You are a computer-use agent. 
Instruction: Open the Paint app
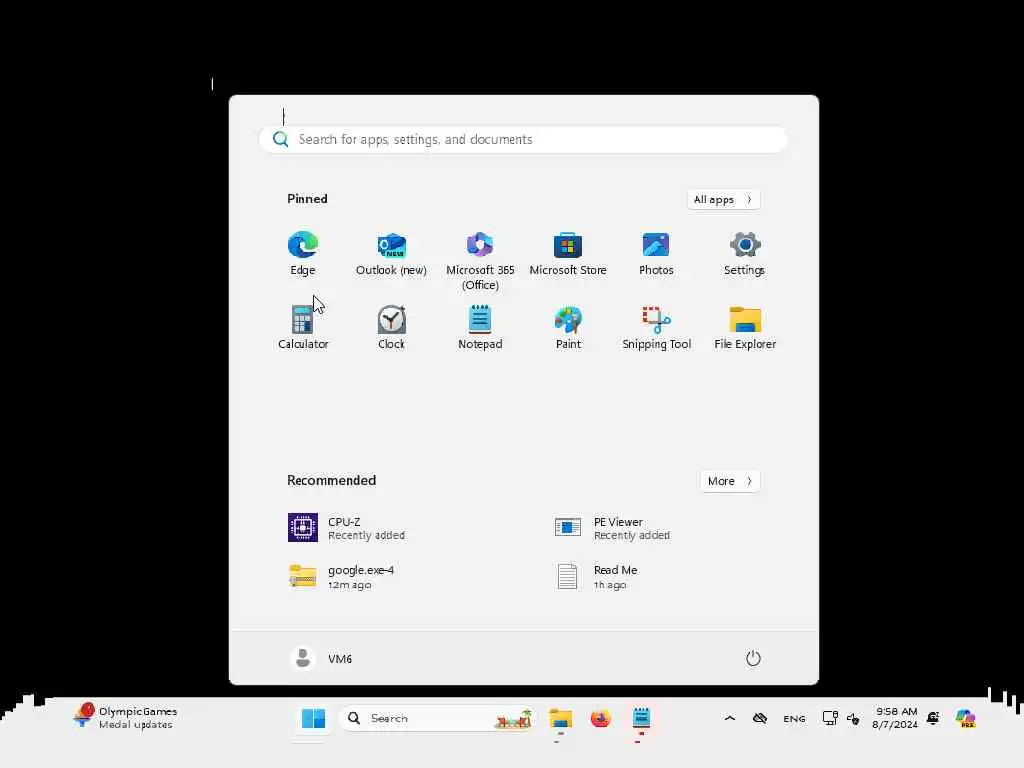(x=568, y=327)
